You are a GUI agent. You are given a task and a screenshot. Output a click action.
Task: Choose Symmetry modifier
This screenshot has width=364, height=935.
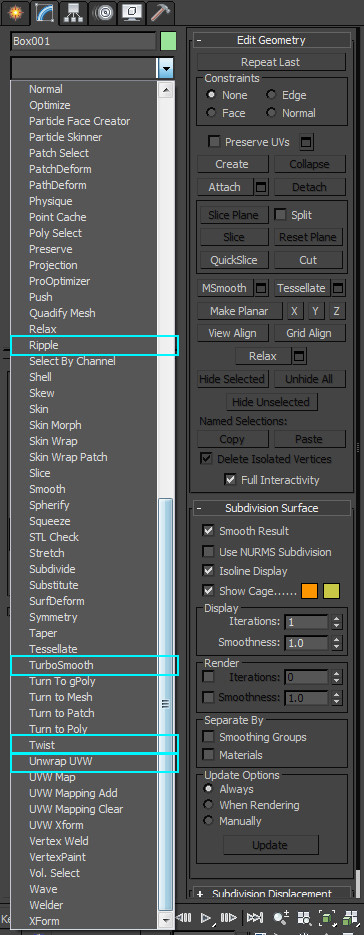[53, 617]
